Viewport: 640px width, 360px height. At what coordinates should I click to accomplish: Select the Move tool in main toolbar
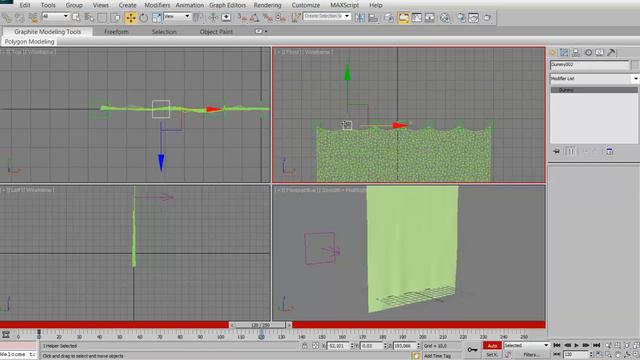click(131, 18)
